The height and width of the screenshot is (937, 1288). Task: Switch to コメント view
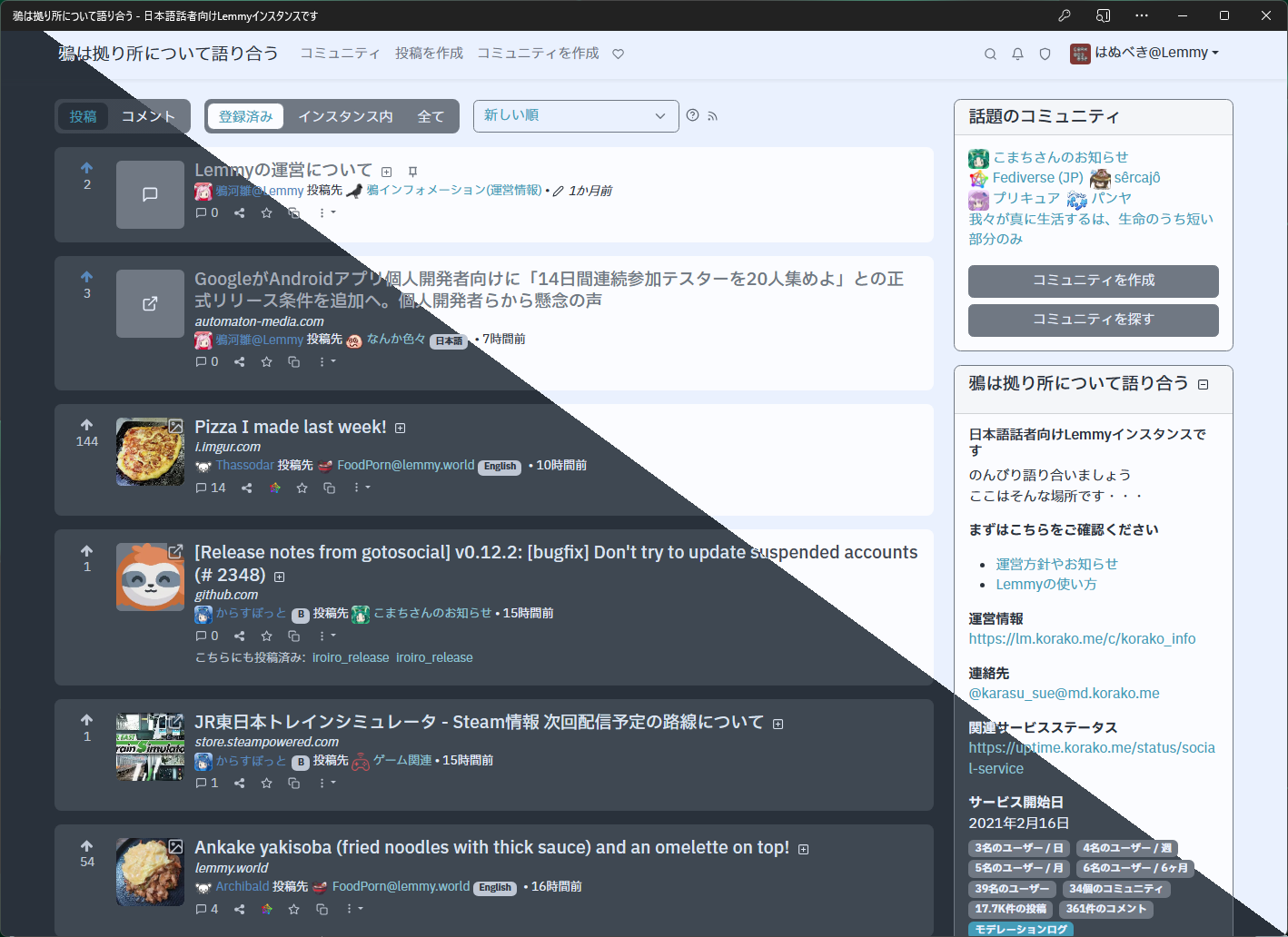(148, 116)
